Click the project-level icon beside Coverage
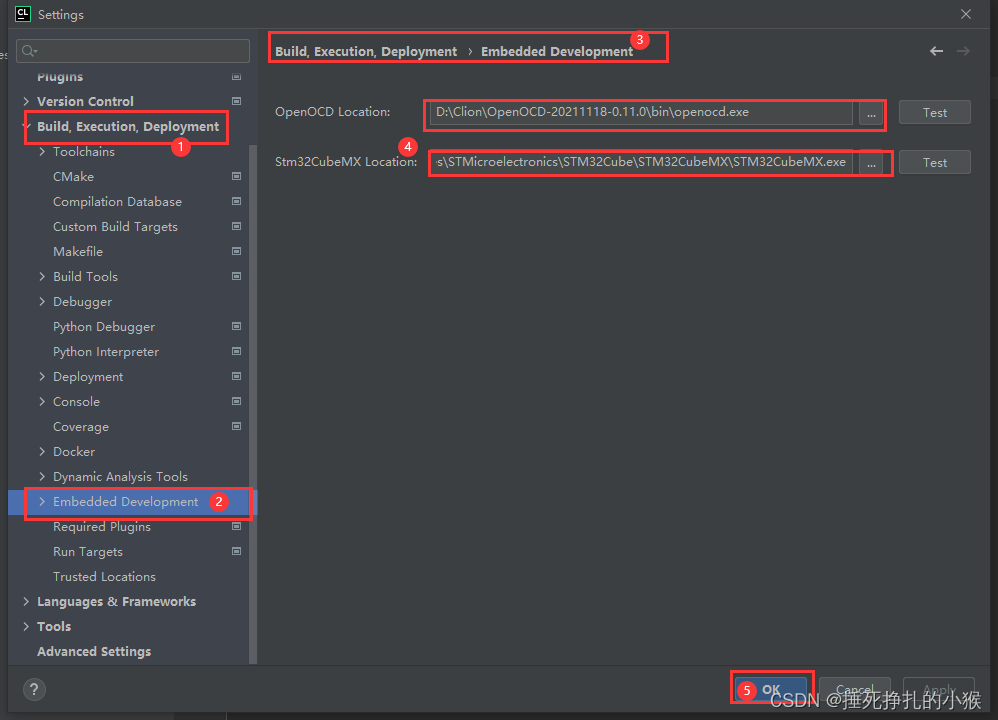 pyautogui.click(x=236, y=427)
